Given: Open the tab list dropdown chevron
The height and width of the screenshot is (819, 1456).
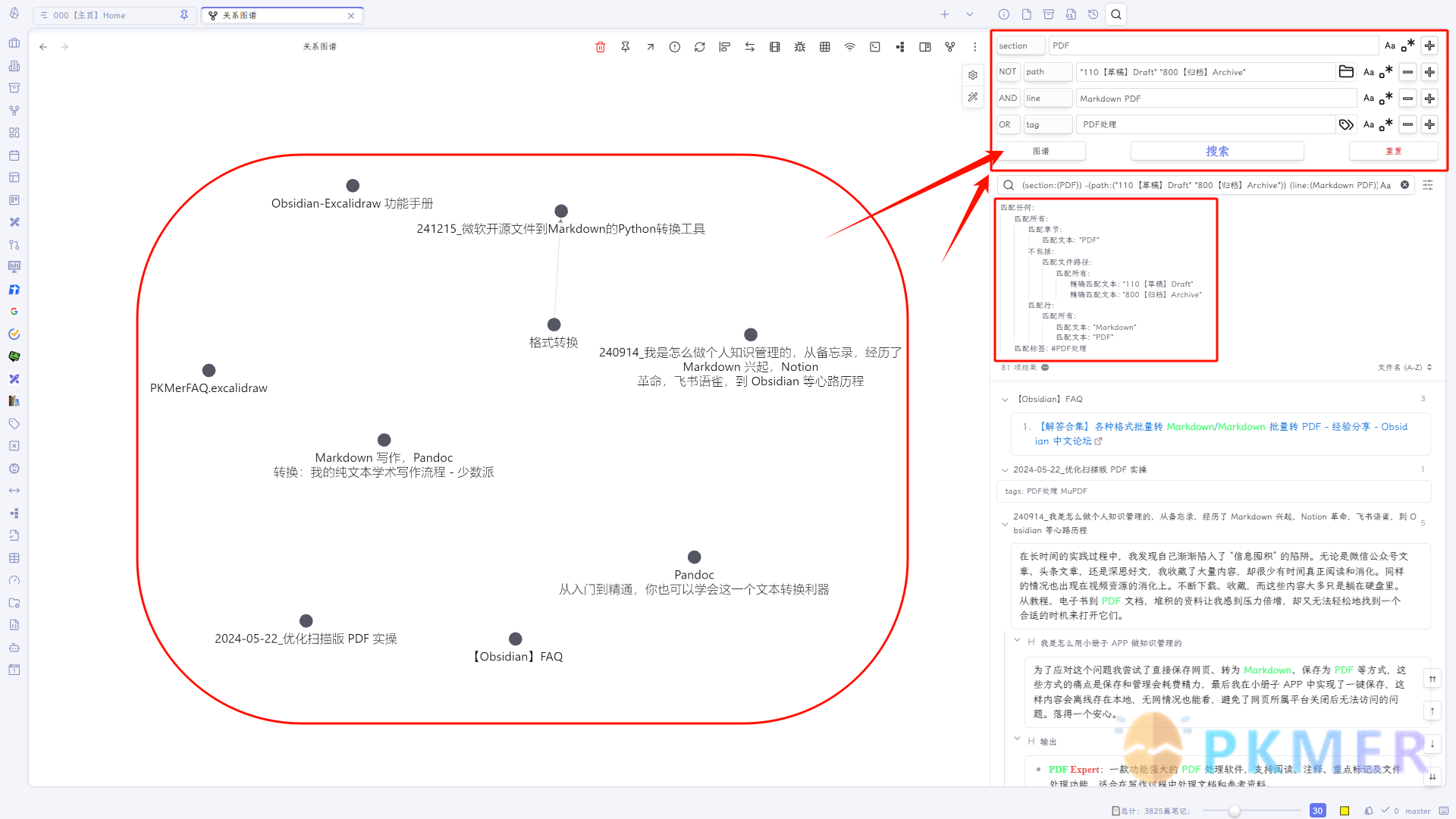Looking at the screenshot, I should [969, 14].
